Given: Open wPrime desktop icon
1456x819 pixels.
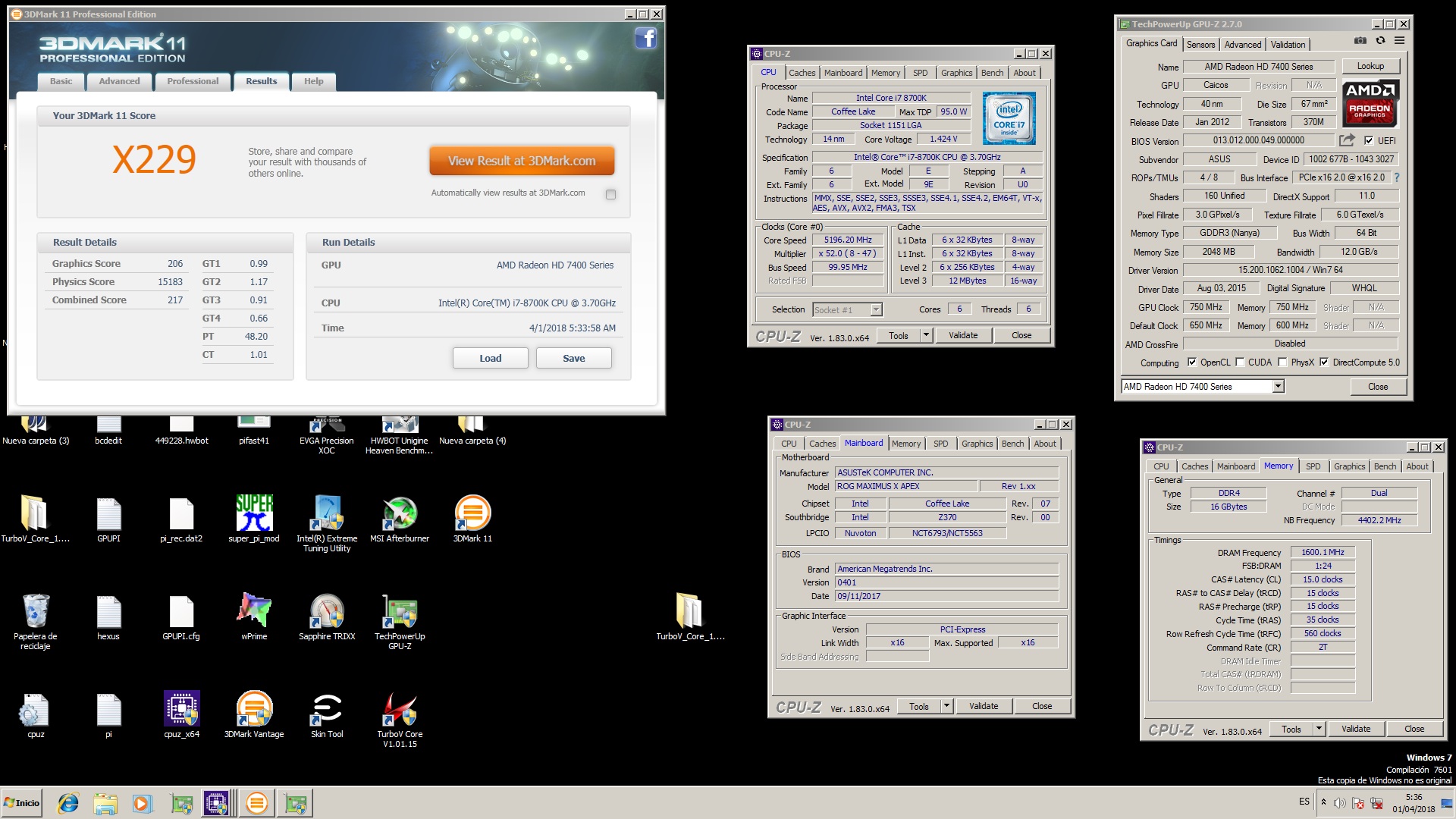Looking at the screenshot, I should [254, 617].
